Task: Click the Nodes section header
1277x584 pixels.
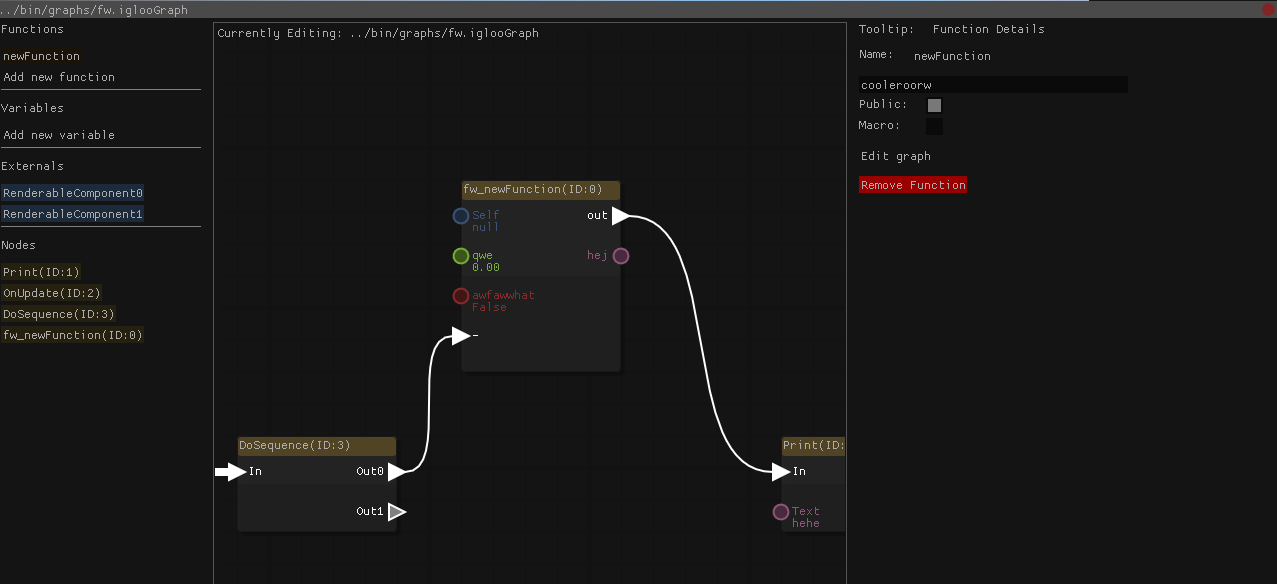Action: click(18, 245)
